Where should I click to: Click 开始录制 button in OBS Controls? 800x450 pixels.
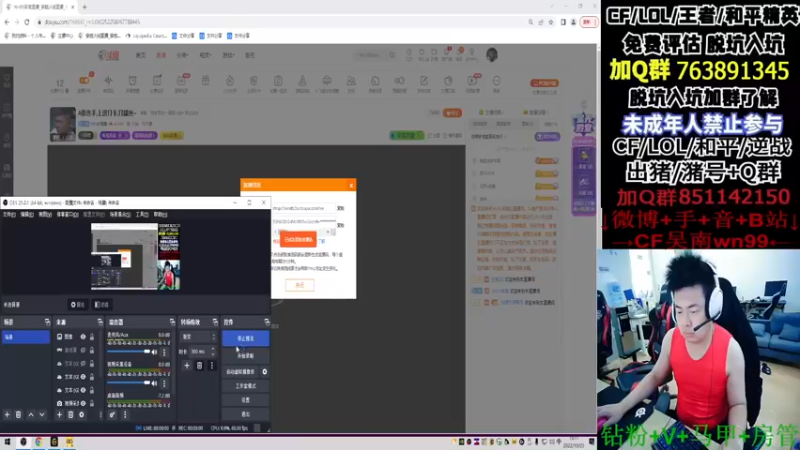tap(245, 356)
